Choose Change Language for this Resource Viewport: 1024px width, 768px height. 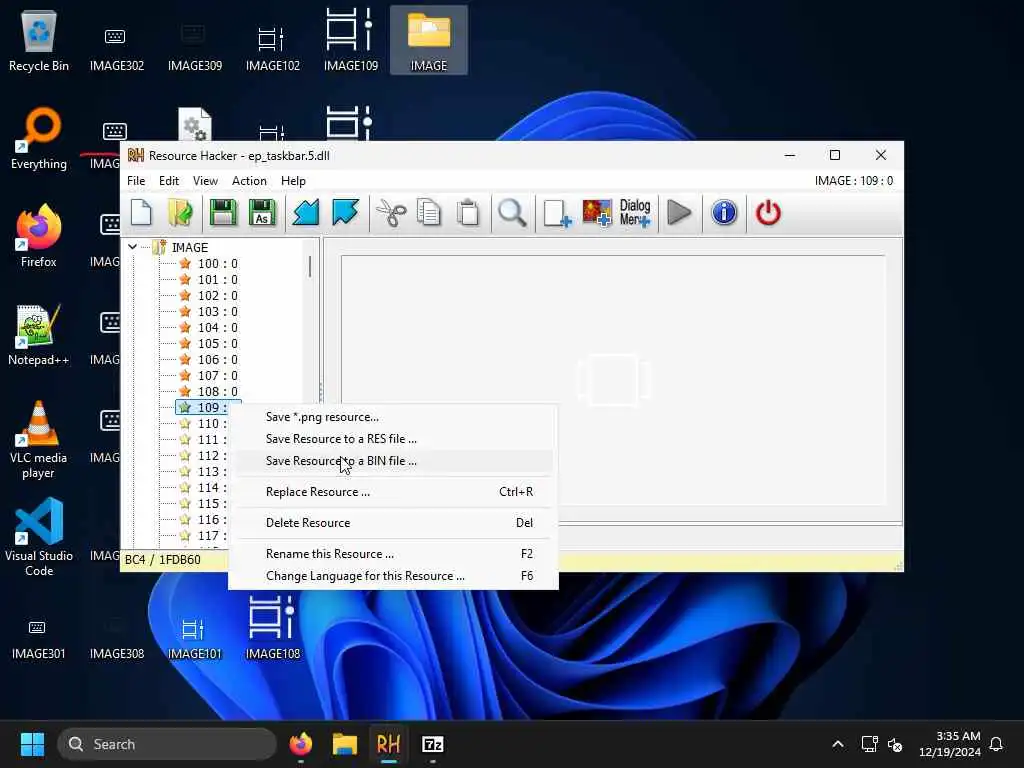(393, 576)
